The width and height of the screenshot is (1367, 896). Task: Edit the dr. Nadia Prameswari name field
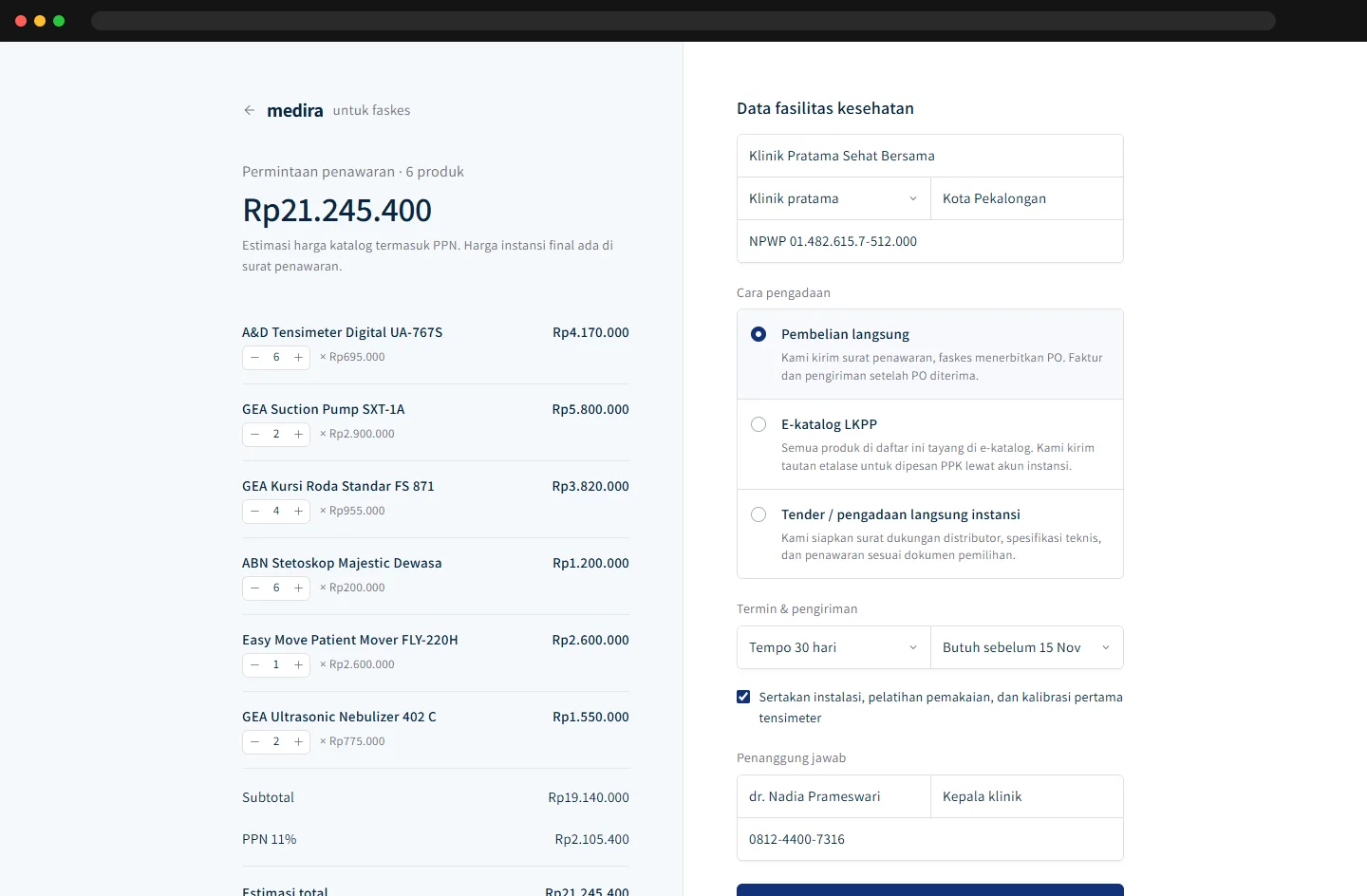[833, 796]
